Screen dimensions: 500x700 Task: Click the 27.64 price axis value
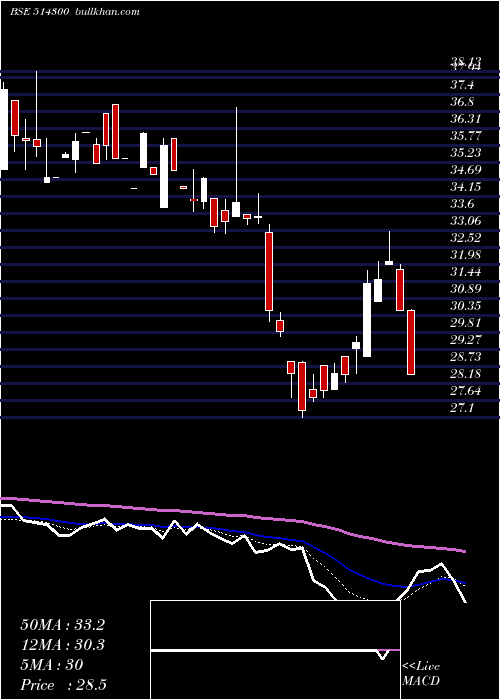465,391
